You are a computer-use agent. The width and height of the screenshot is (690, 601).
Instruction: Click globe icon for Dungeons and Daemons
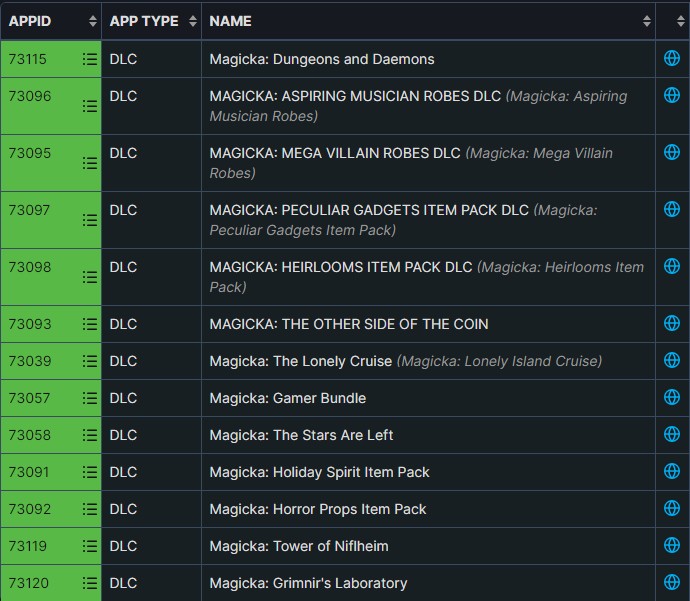coord(672,58)
